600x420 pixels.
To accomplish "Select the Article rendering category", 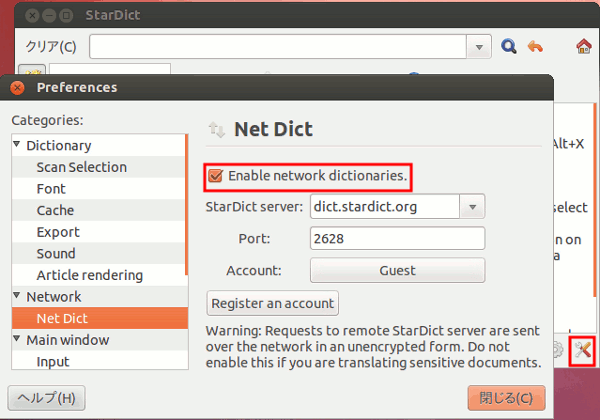I will point(89,275).
